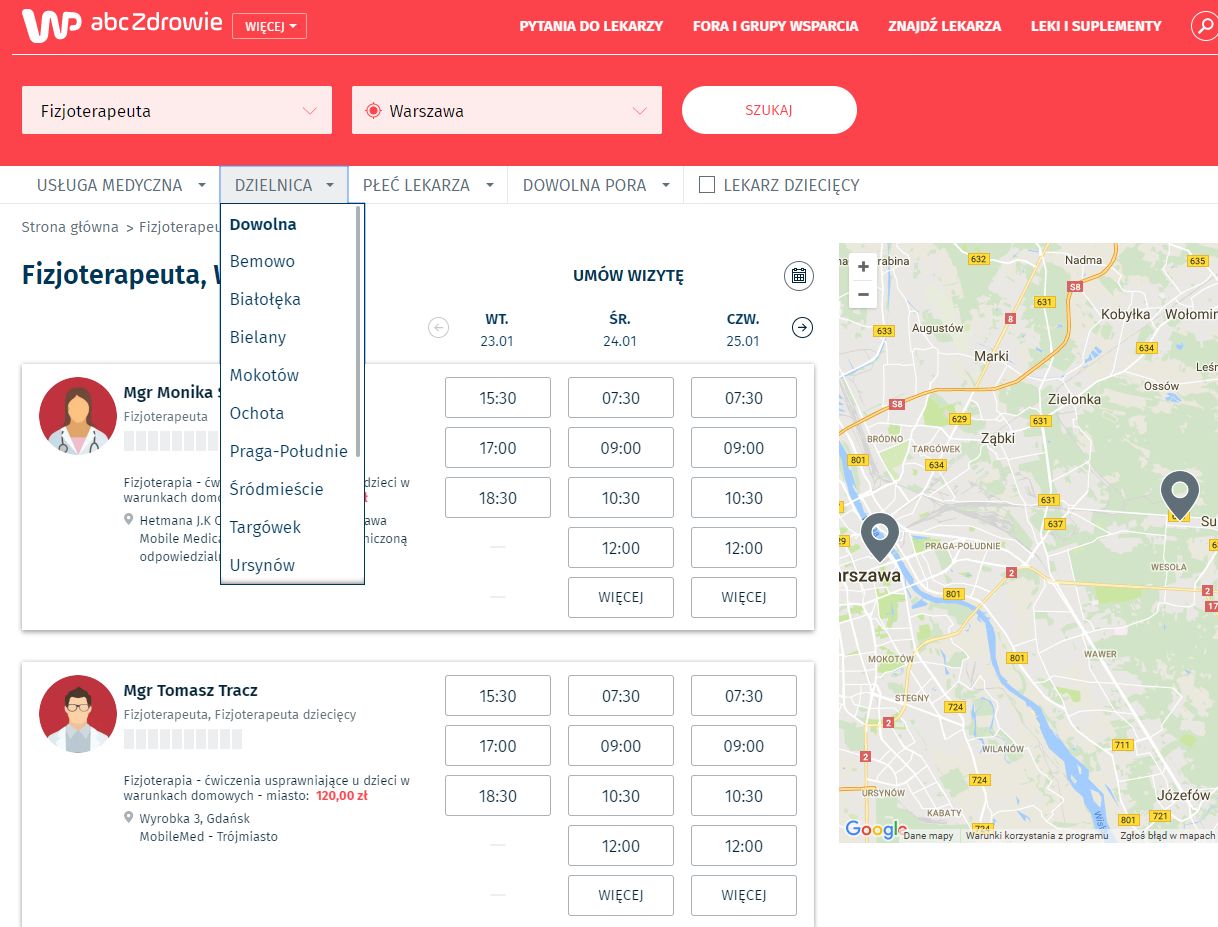1218x927 pixels.
Task: Expand the Warszawa city dropdown
Action: [507, 110]
